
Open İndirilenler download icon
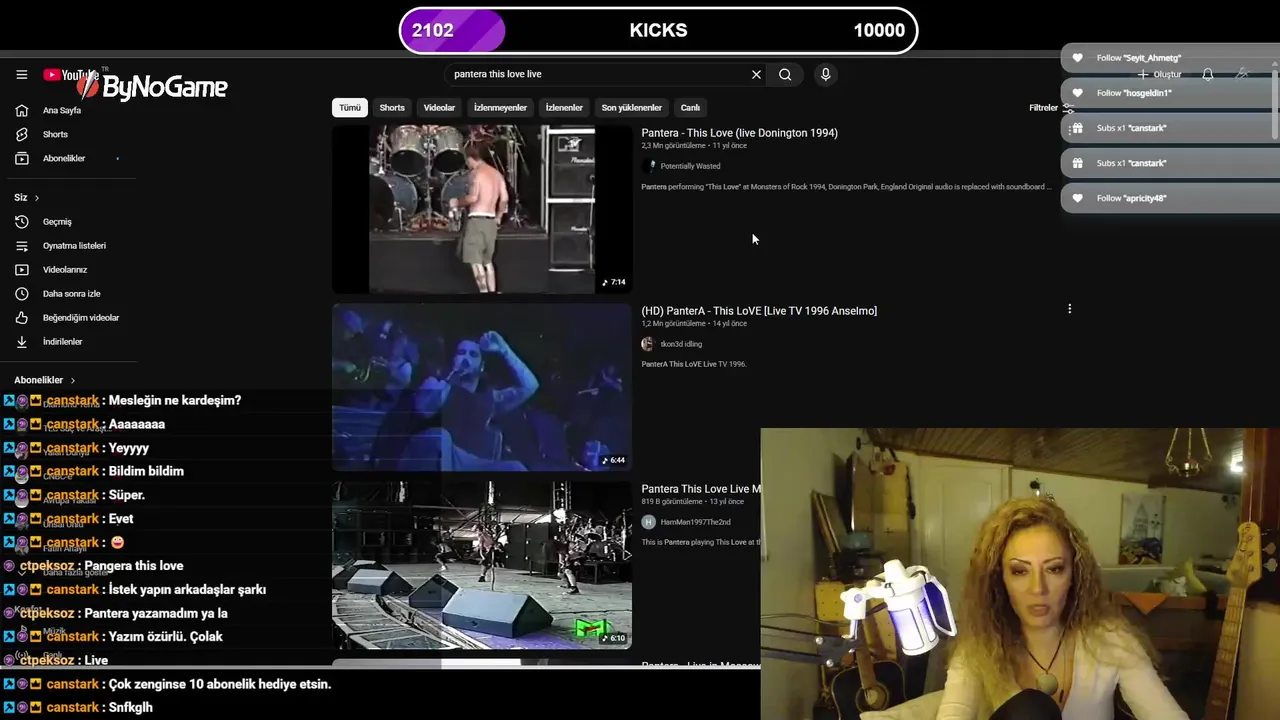coord(22,341)
